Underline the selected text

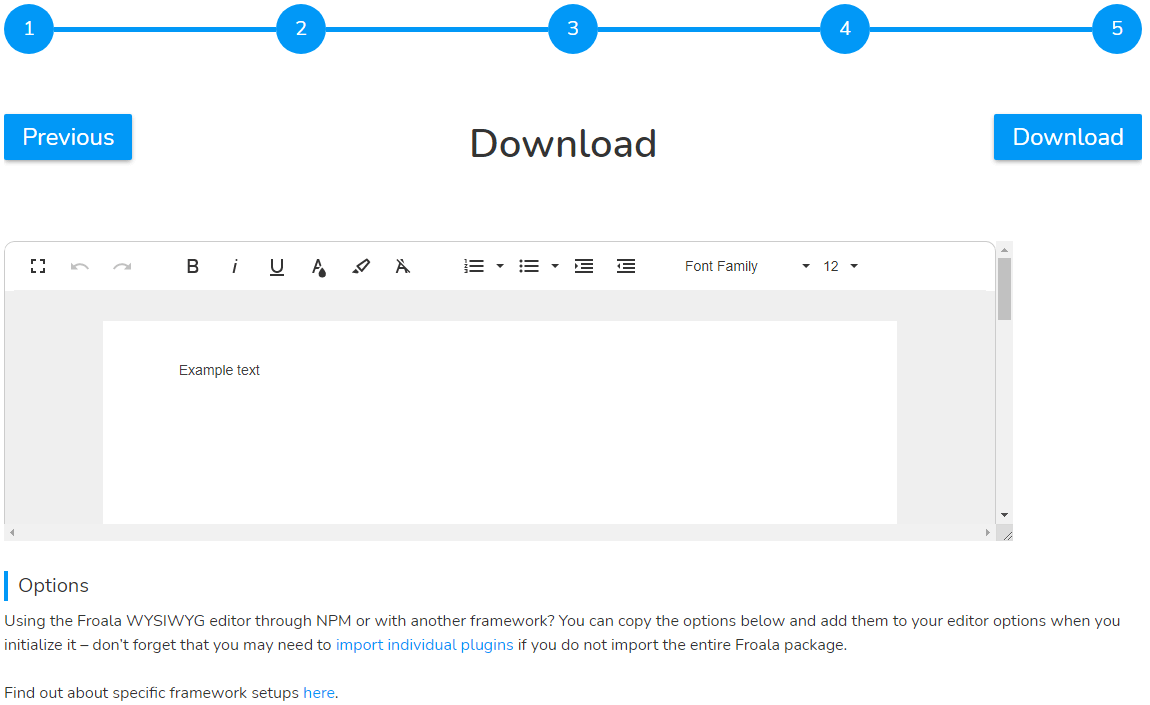click(277, 266)
